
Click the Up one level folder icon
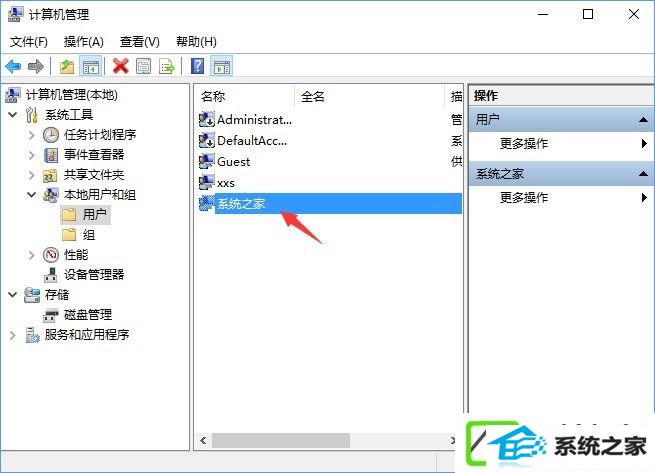(67, 66)
